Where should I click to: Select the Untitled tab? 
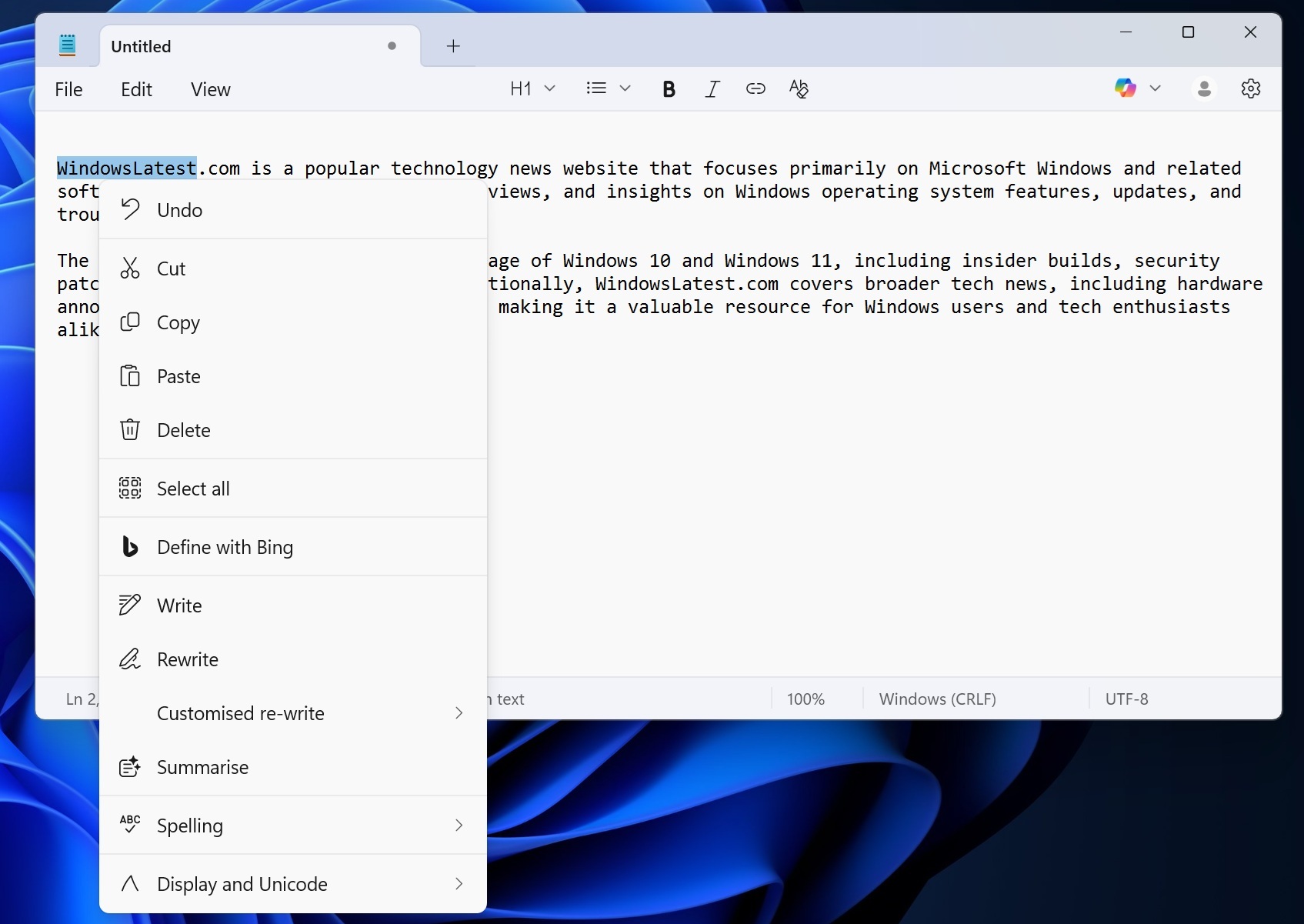point(238,46)
